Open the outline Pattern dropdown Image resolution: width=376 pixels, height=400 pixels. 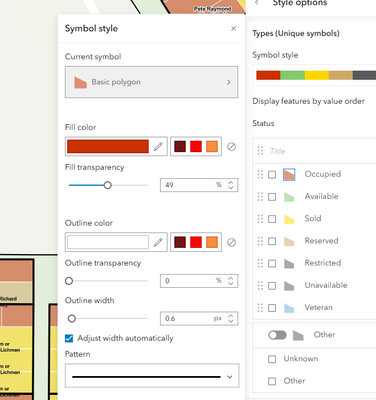coord(152,376)
